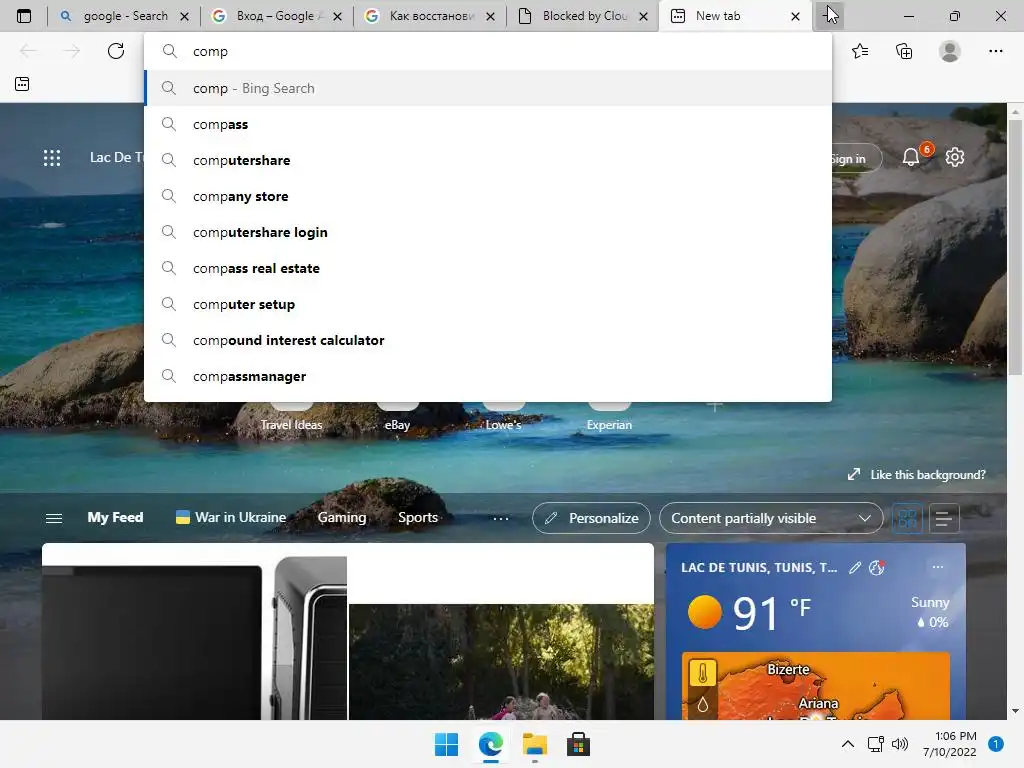Open clock and date 1:06 PM
1024x768 pixels.
click(950, 744)
